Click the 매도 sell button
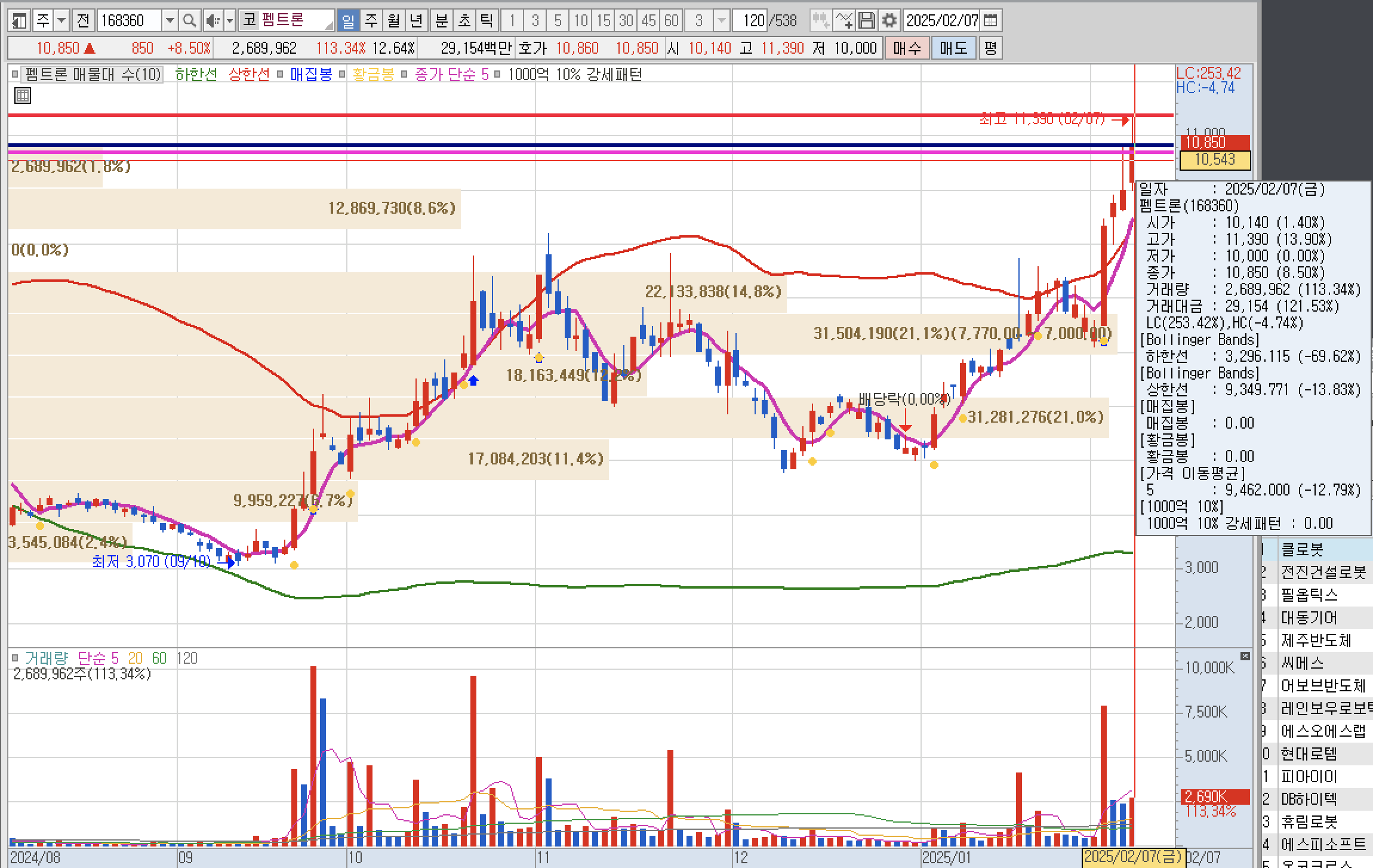 [953, 48]
